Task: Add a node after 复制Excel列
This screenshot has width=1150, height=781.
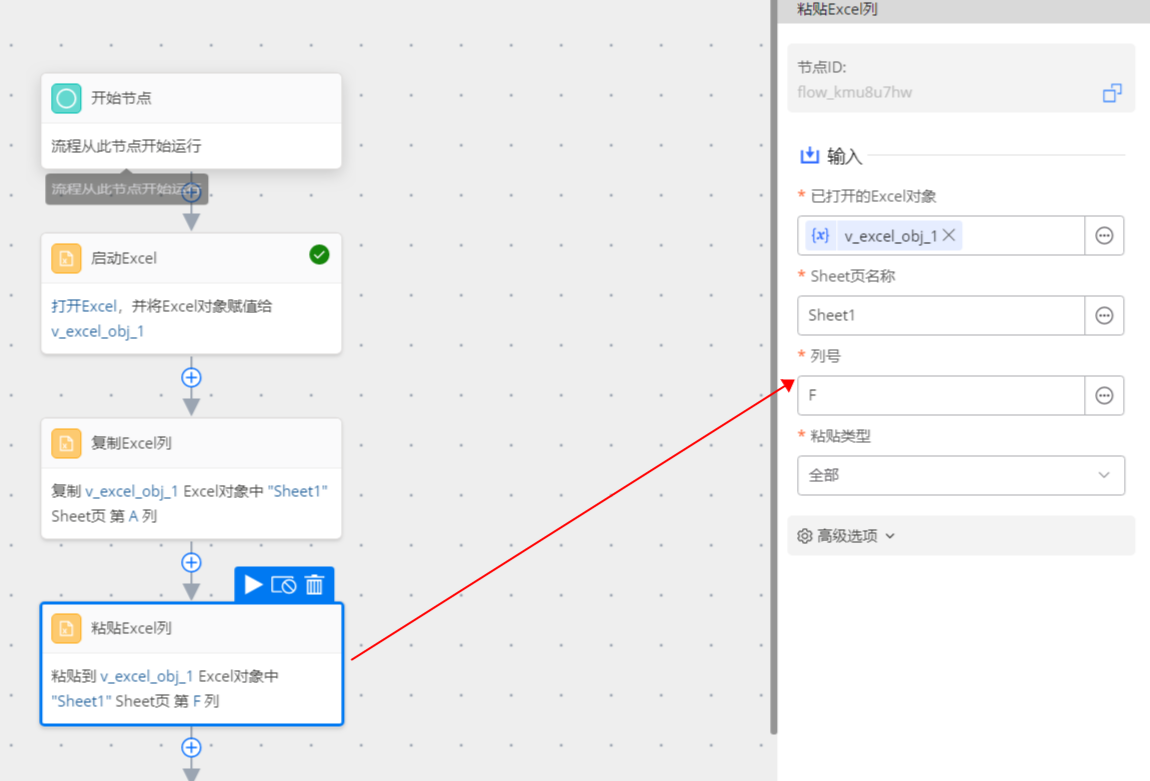Action: tap(191, 562)
